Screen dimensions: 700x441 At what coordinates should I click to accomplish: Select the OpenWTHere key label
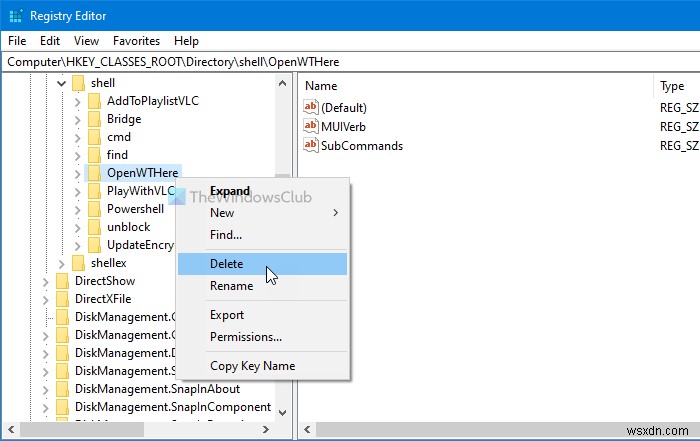tap(142, 173)
